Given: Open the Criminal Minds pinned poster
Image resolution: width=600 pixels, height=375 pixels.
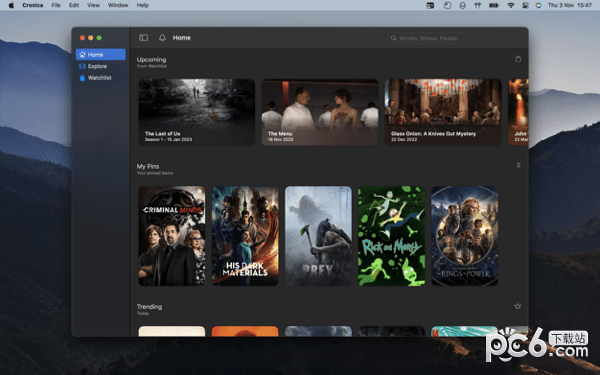Looking at the screenshot, I should coord(172,236).
